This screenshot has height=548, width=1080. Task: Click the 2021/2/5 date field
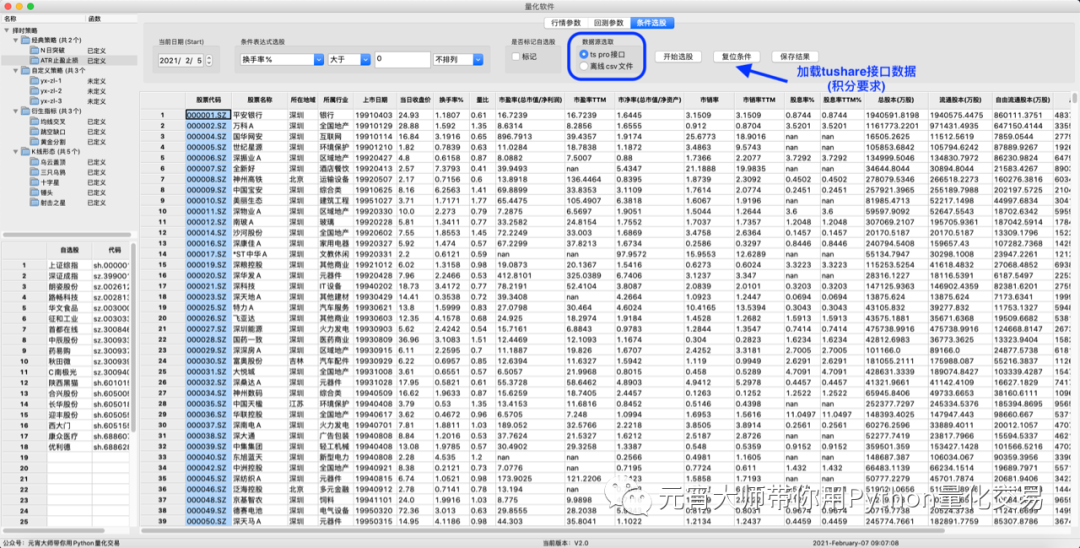[x=181, y=61]
